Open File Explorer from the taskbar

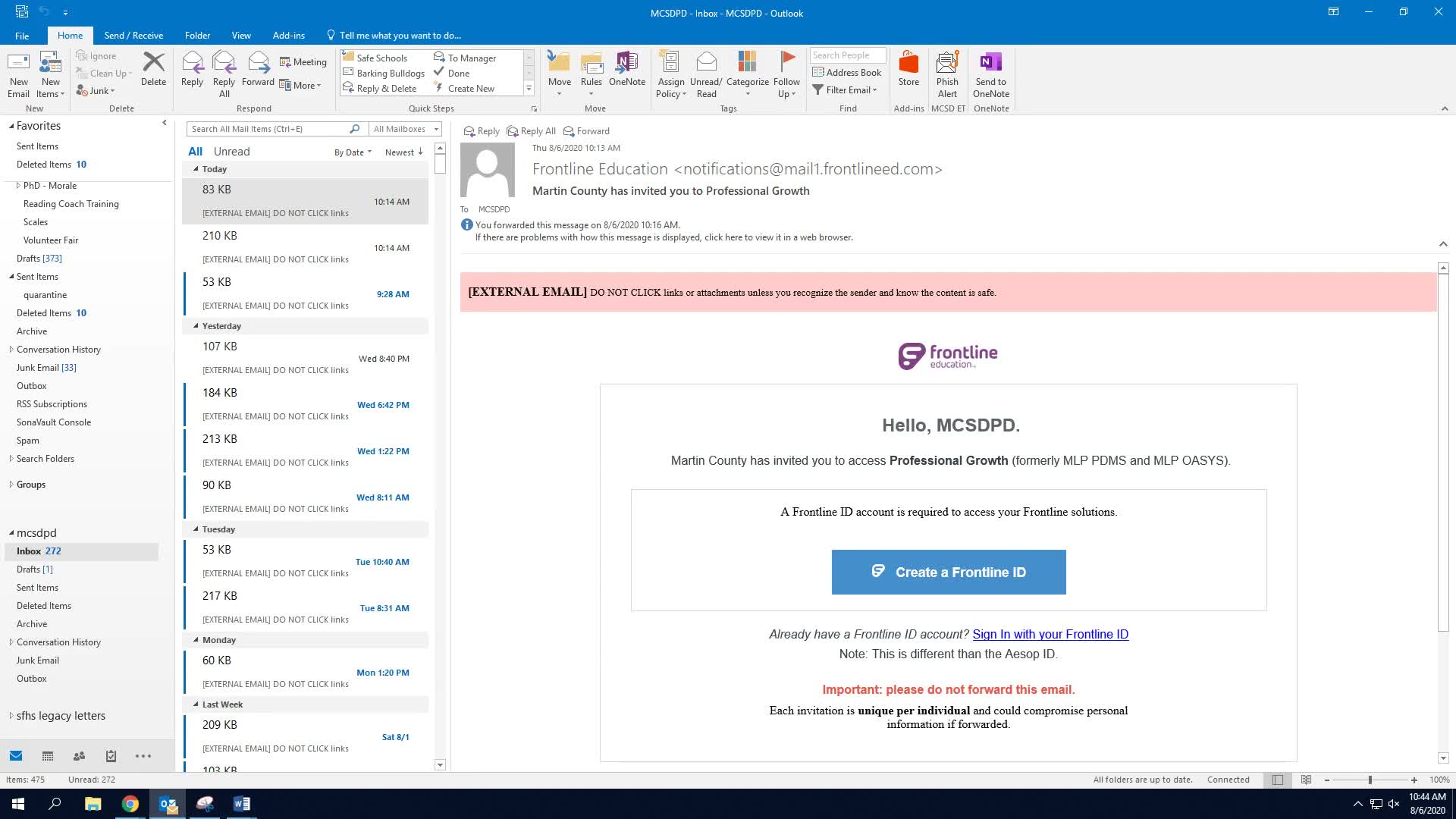tap(93, 804)
